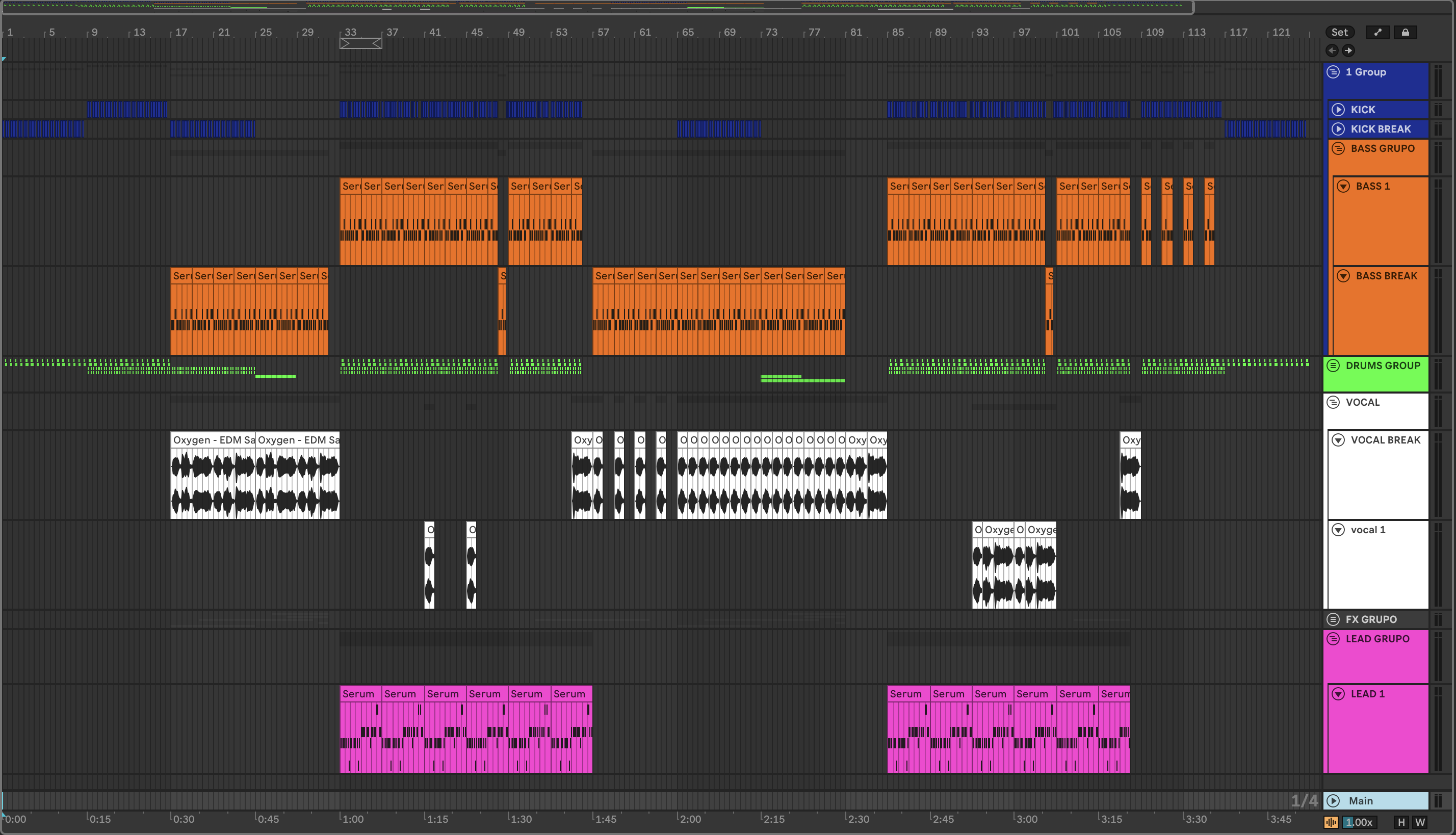Select the FX GRUPO track title
This screenshot has height=835, width=1456.
(1371, 619)
